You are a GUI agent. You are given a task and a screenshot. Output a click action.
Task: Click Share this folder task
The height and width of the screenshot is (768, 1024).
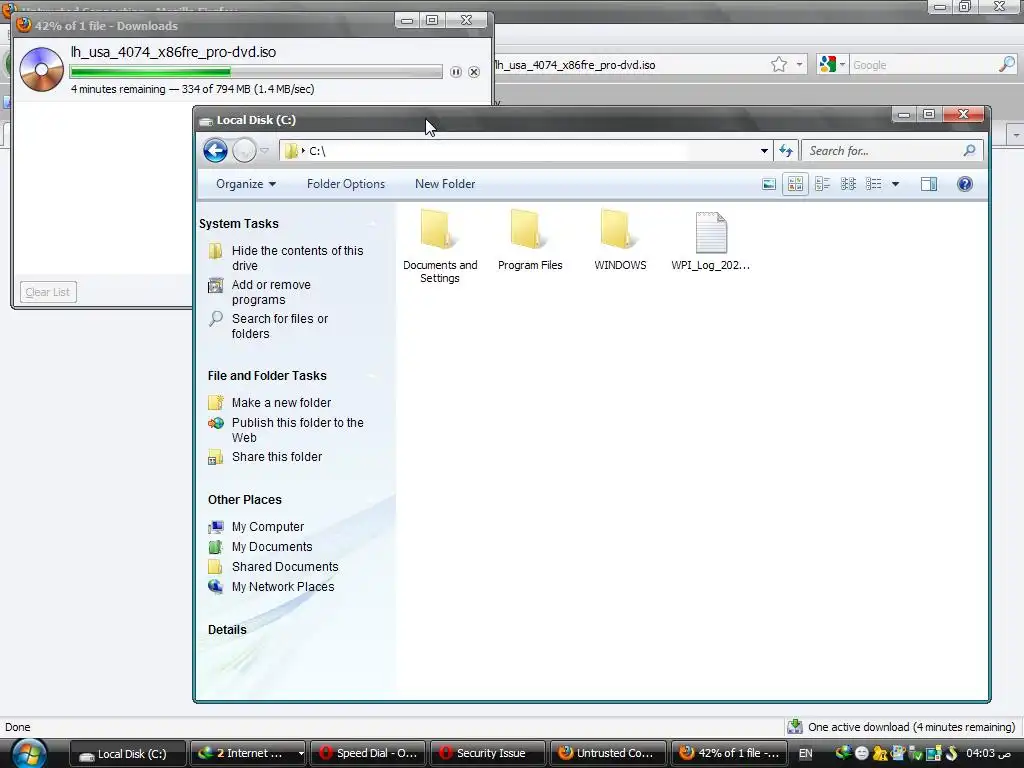pos(276,456)
